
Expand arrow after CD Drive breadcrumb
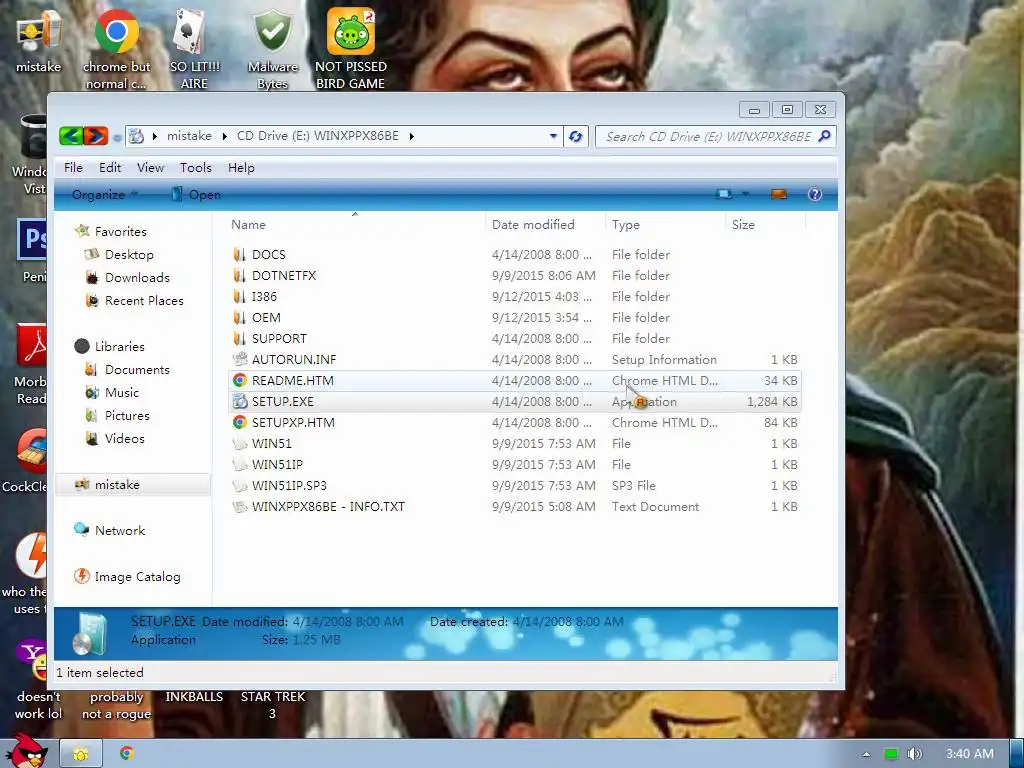[x=411, y=136]
